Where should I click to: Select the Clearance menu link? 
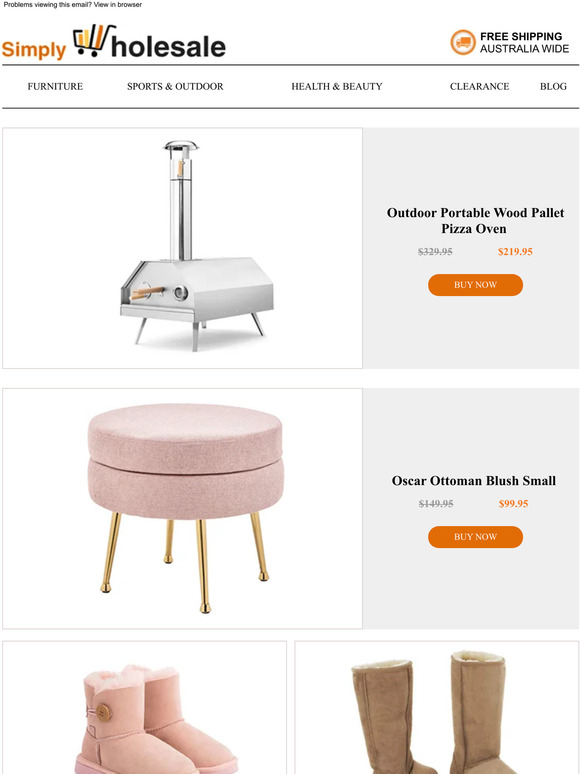pos(479,86)
